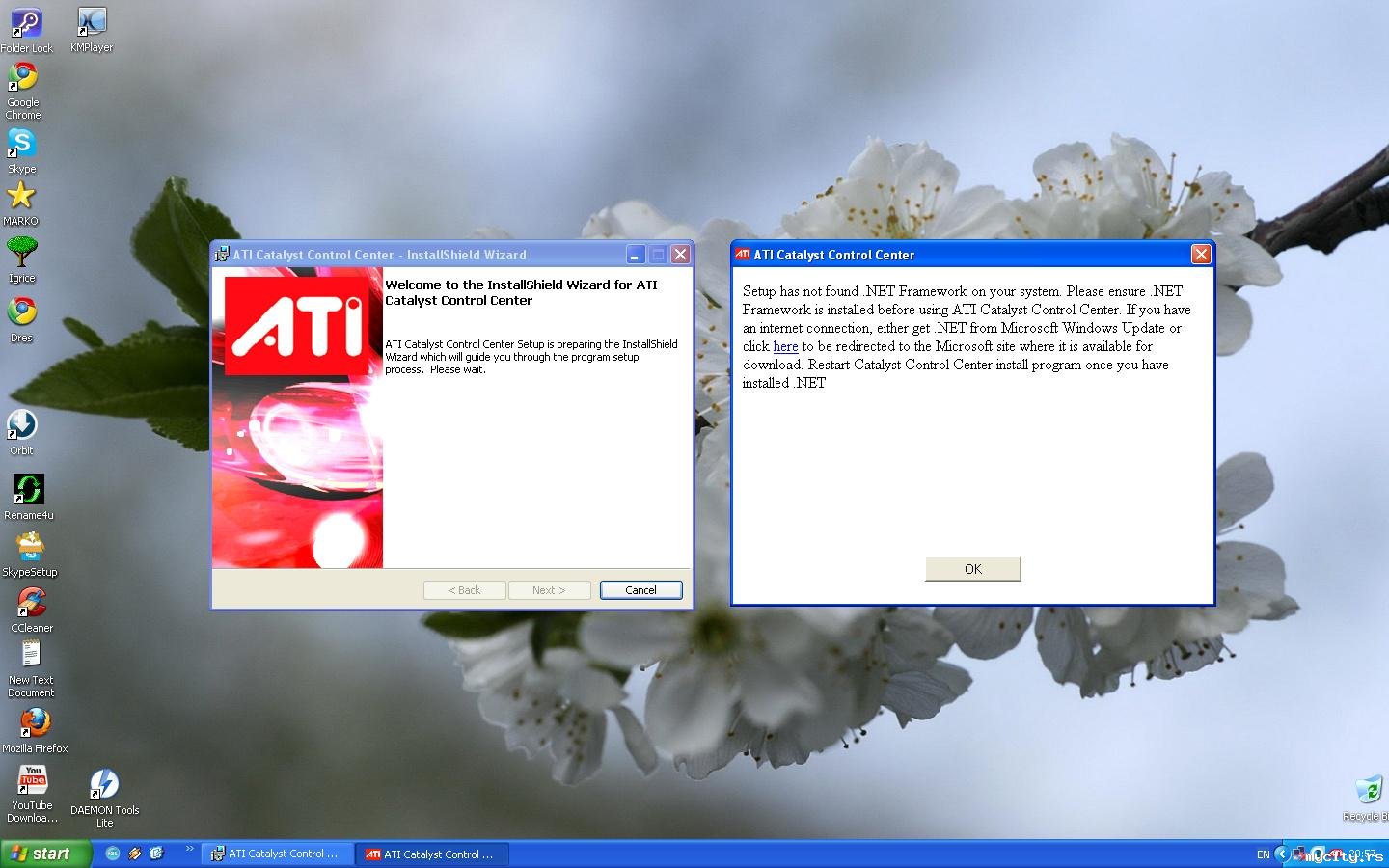This screenshot has height=868, width=1389.
Task: Open the Windows Start menu
Action: point(45,854)
